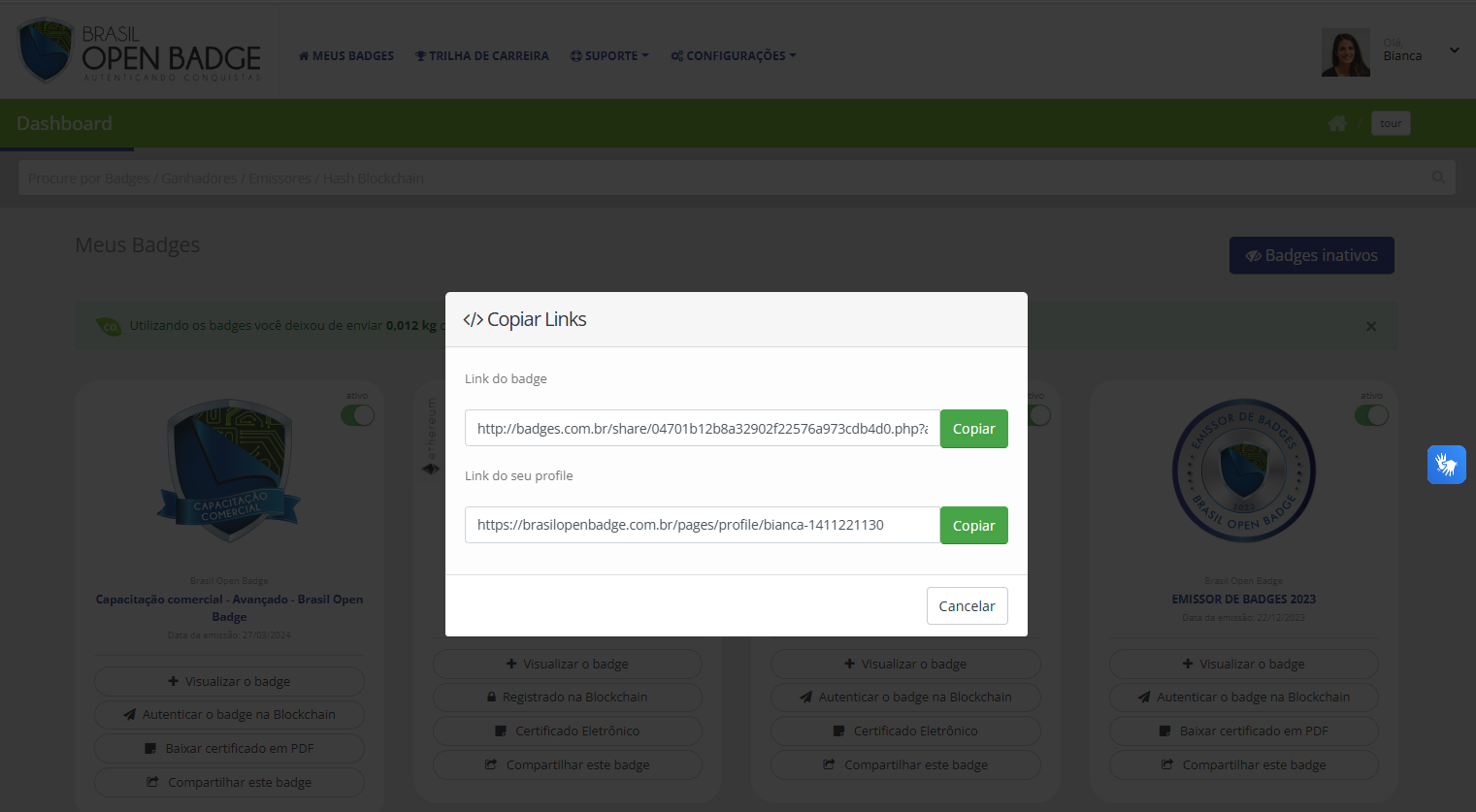
Task: Close the green paper savings notification
Action: [x=1371, y=326]
